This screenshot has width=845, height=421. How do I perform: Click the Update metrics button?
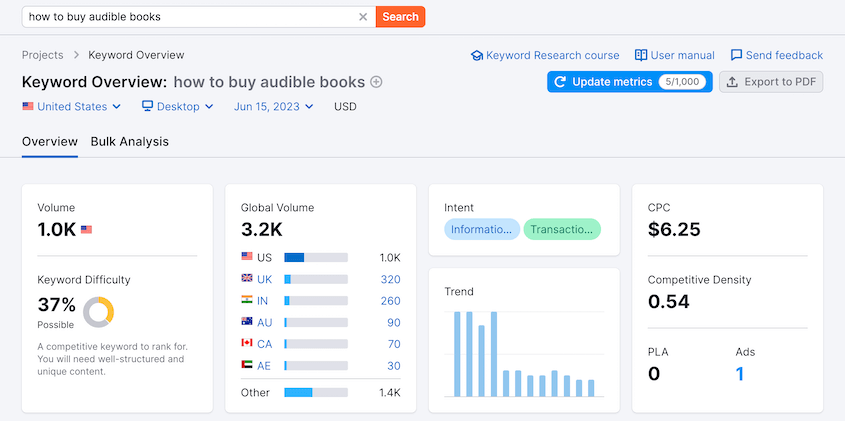point(629,82)
